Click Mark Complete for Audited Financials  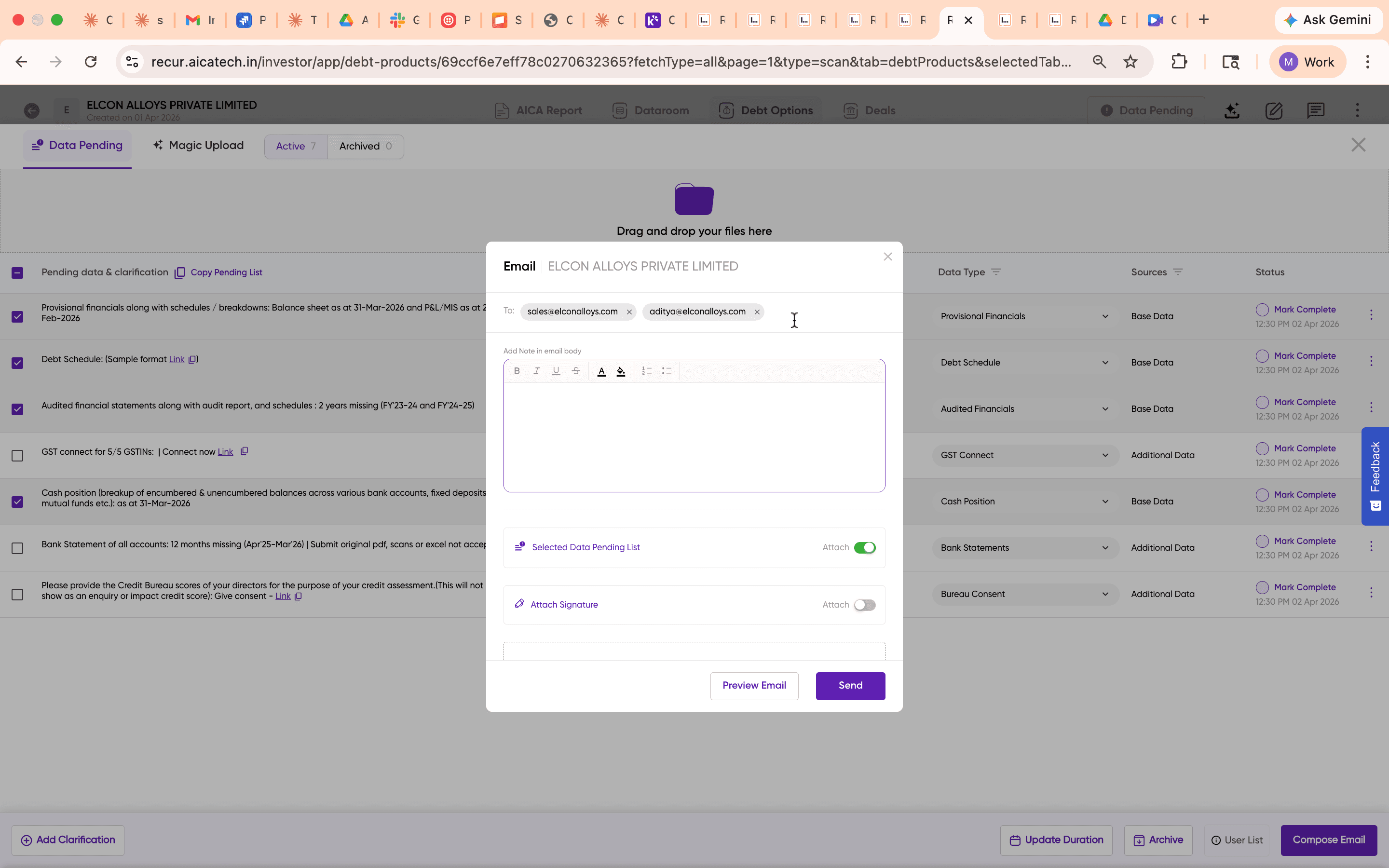[1304, 402]
